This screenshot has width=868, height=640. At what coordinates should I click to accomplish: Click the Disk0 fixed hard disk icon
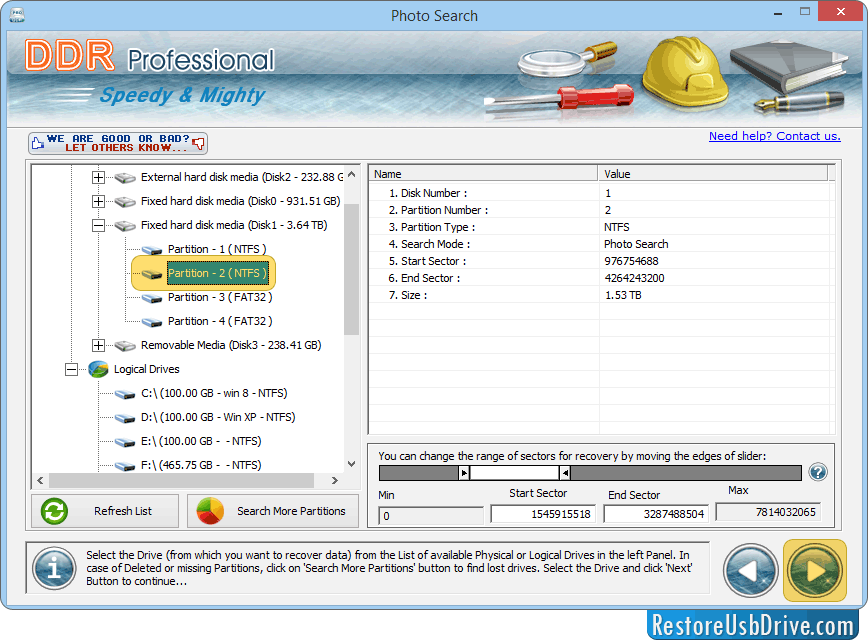125,202
